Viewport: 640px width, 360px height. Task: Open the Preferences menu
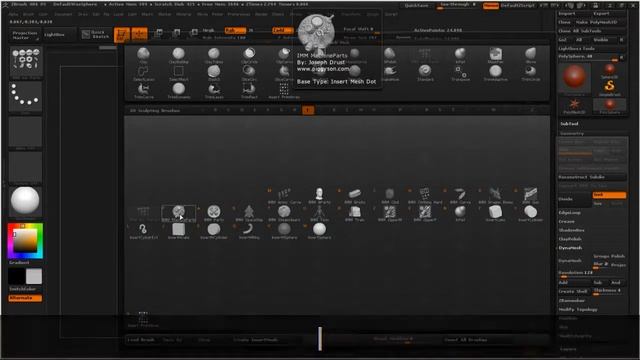pyautogui.click(x=239, y=14)
